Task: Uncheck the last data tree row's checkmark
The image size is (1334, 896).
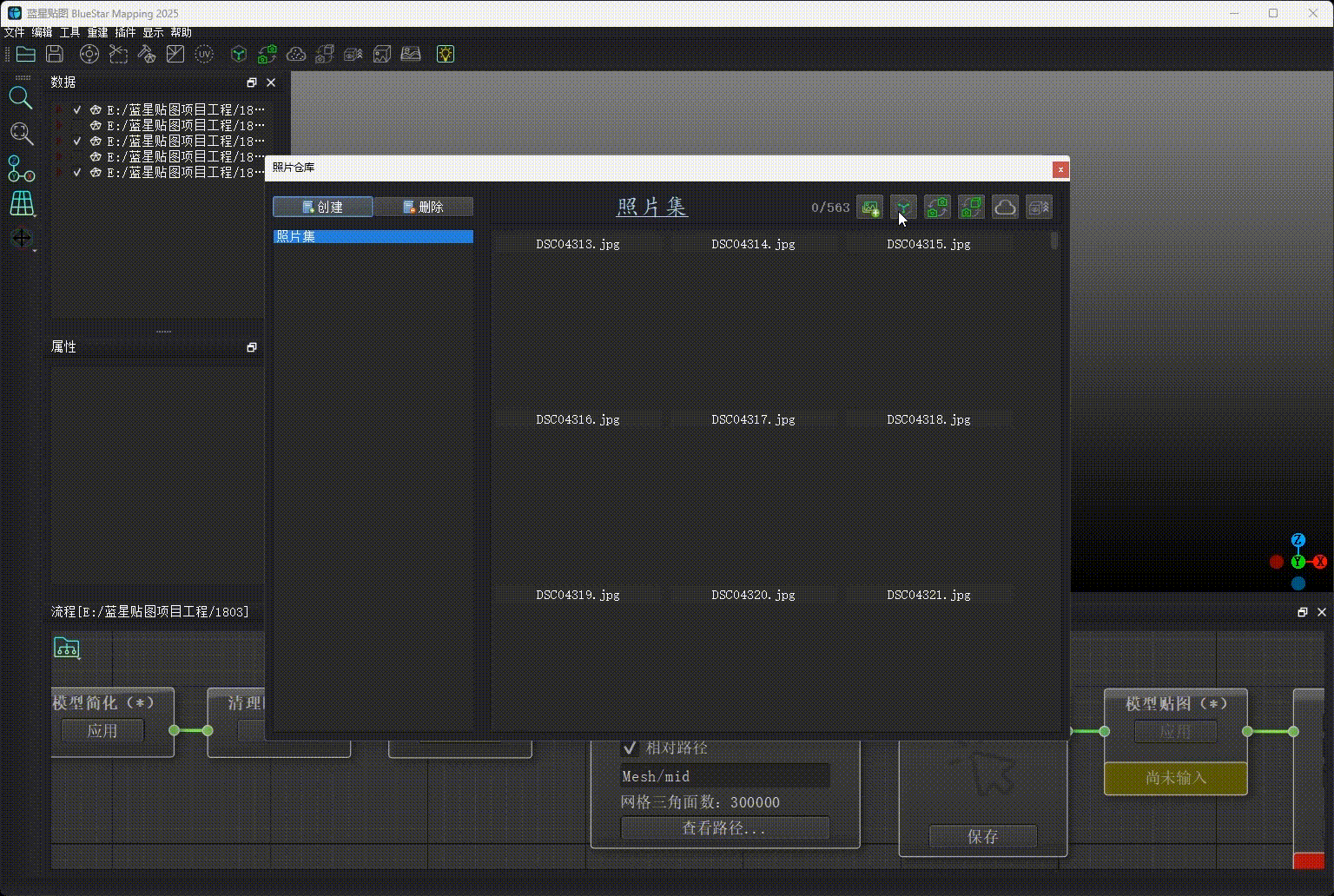Action: point(77,173)
